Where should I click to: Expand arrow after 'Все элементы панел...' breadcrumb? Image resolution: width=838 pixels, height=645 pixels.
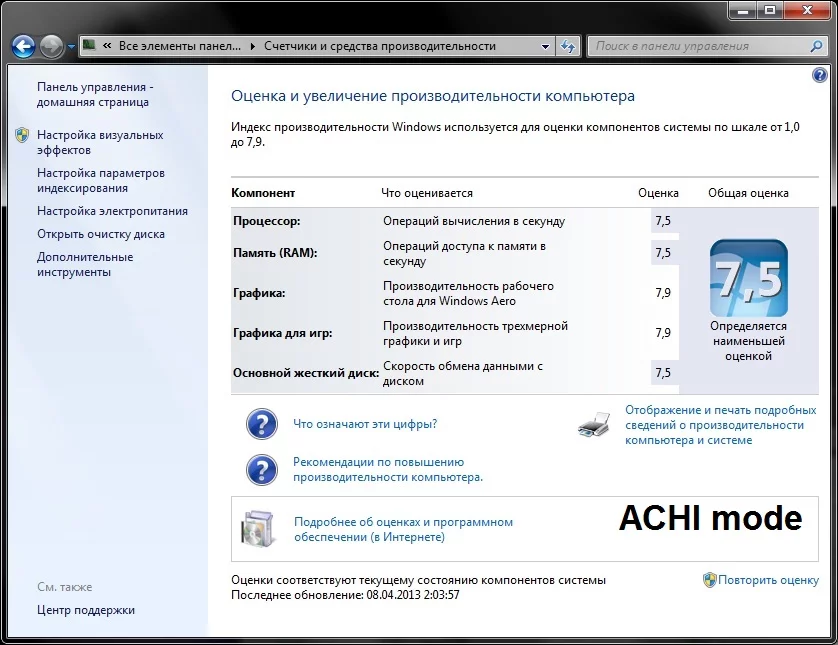[252, 46]
